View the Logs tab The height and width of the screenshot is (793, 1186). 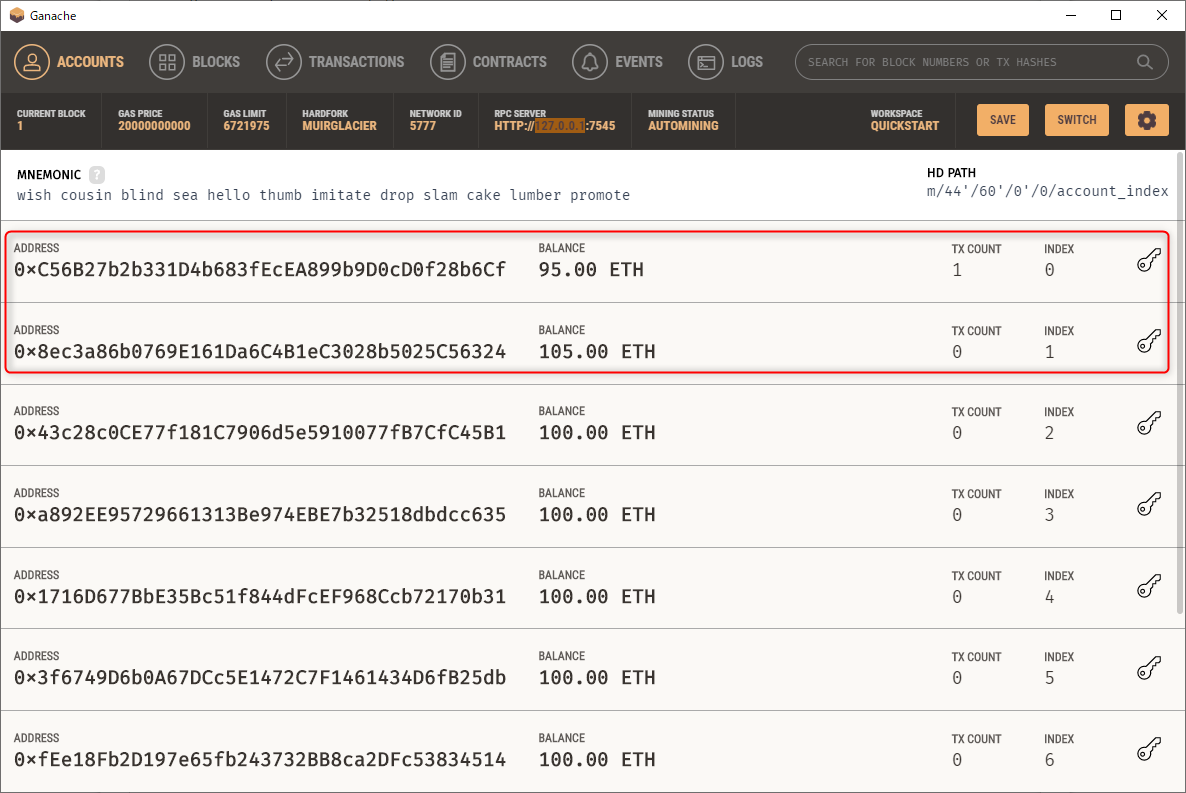click(726, 62)
